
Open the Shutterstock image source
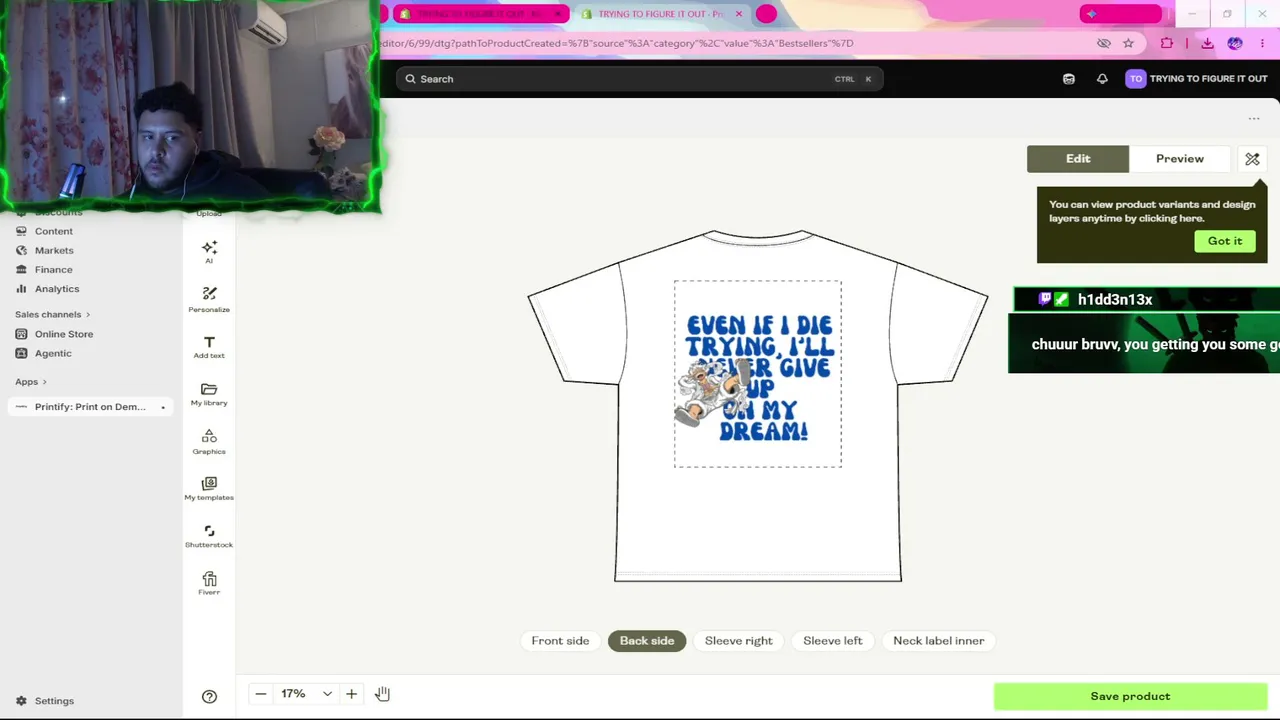[x=209, y=536]
